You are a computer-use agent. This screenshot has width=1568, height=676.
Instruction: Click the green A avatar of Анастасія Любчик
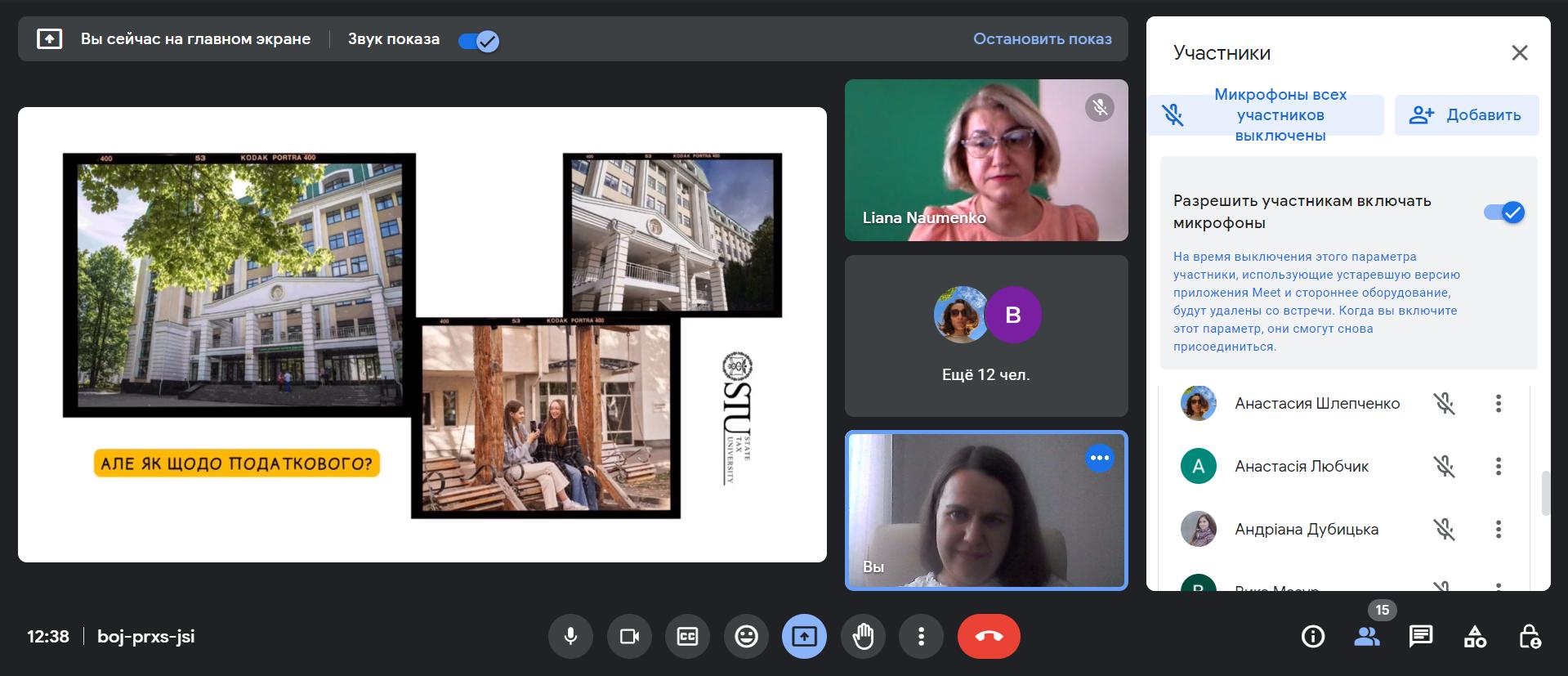(x=1199, y=466)
